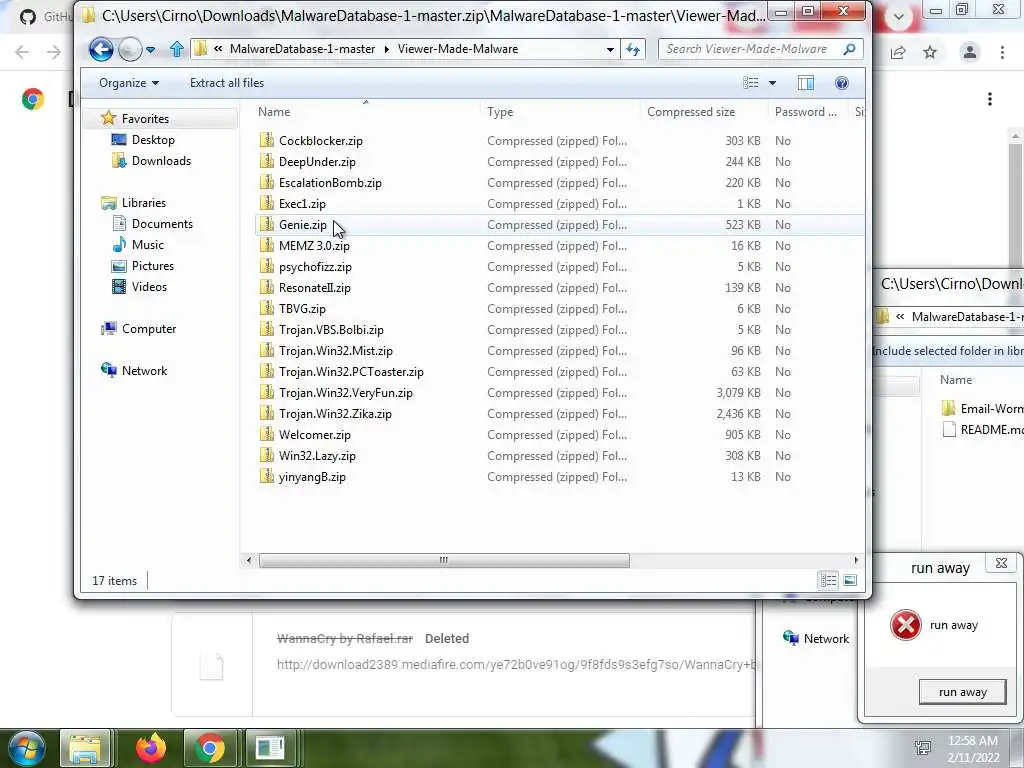Screen dimensions: 1024x768
Task: Select Trojan.Win32.Zika.zip
Action: point(335,413)
